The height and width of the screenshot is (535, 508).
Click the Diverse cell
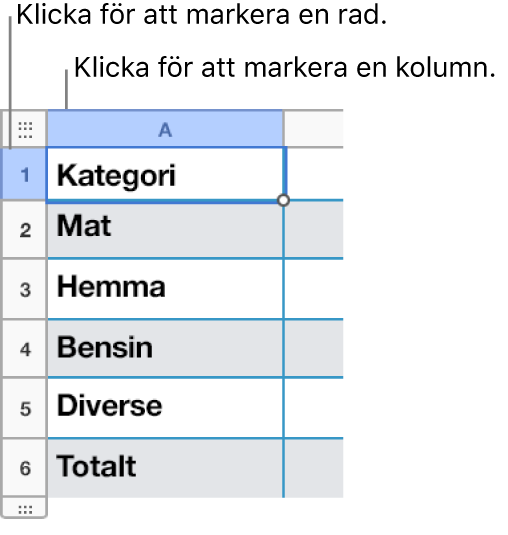[x=165, y=408]
